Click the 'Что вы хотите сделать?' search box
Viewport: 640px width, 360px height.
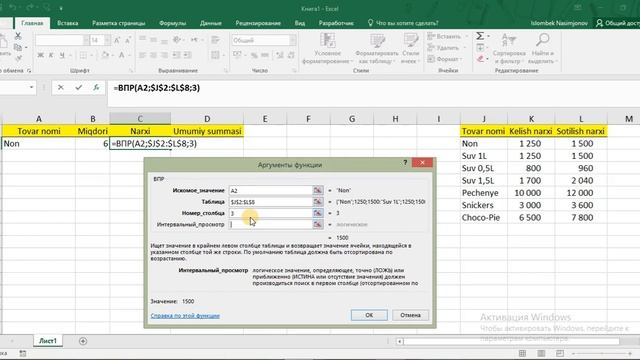[403, 23]
